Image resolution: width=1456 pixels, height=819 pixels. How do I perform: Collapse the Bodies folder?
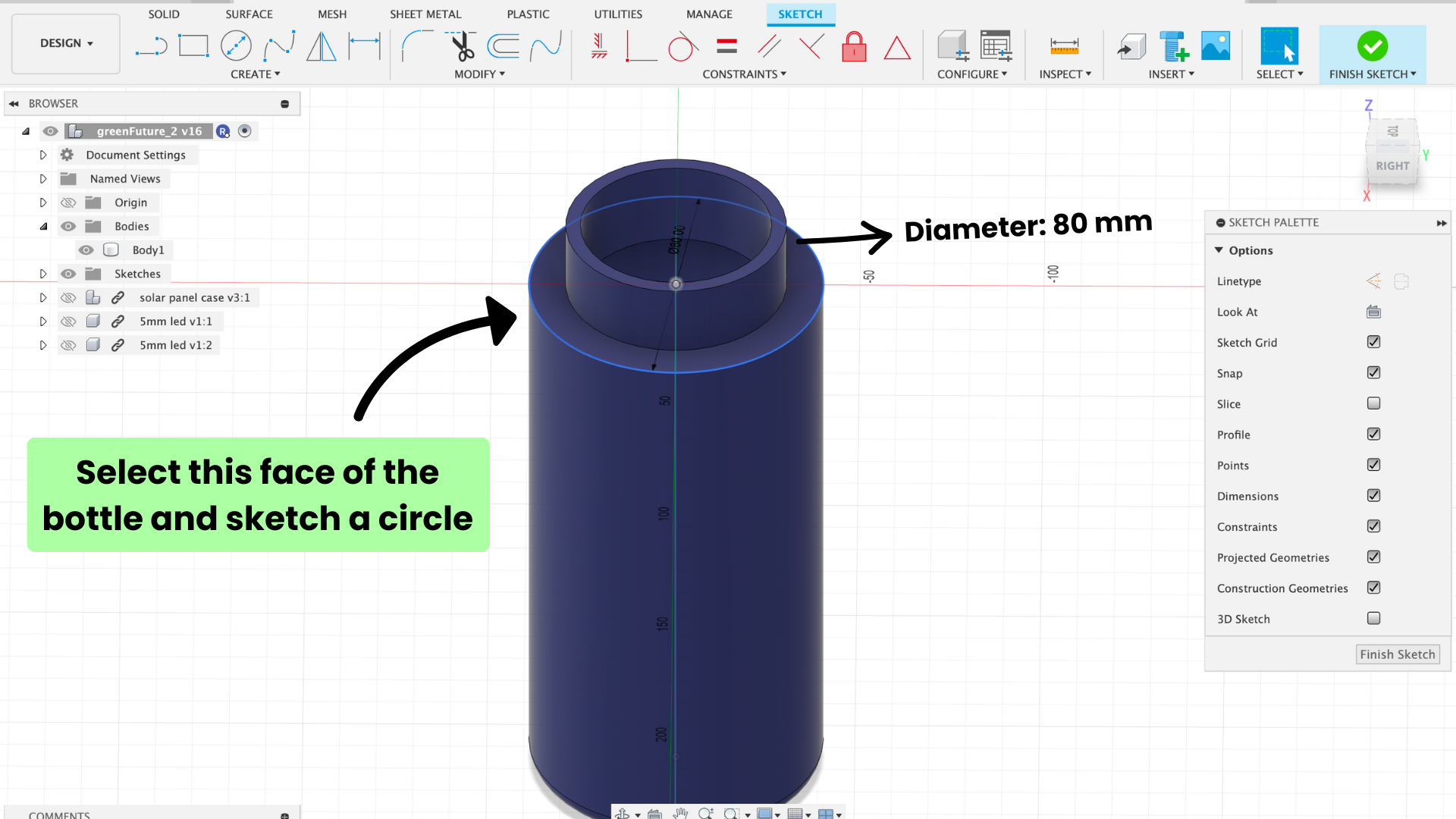[43, 227]
